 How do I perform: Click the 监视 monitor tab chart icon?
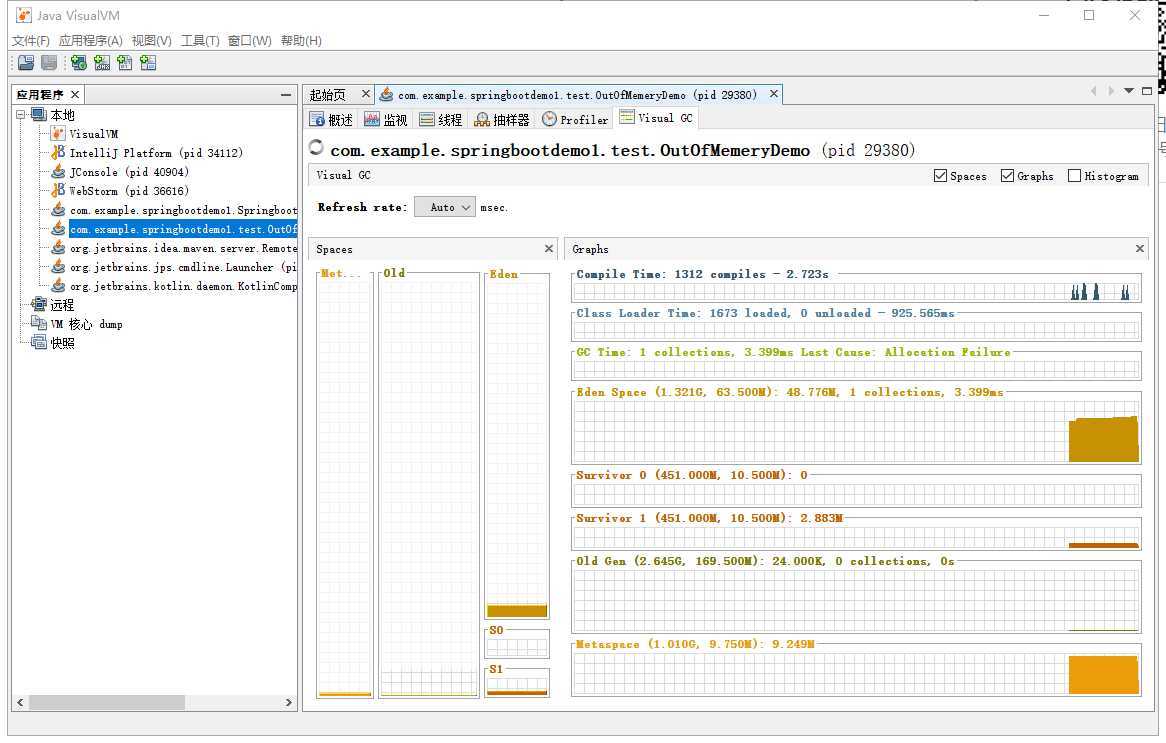[x=372, y=119]
